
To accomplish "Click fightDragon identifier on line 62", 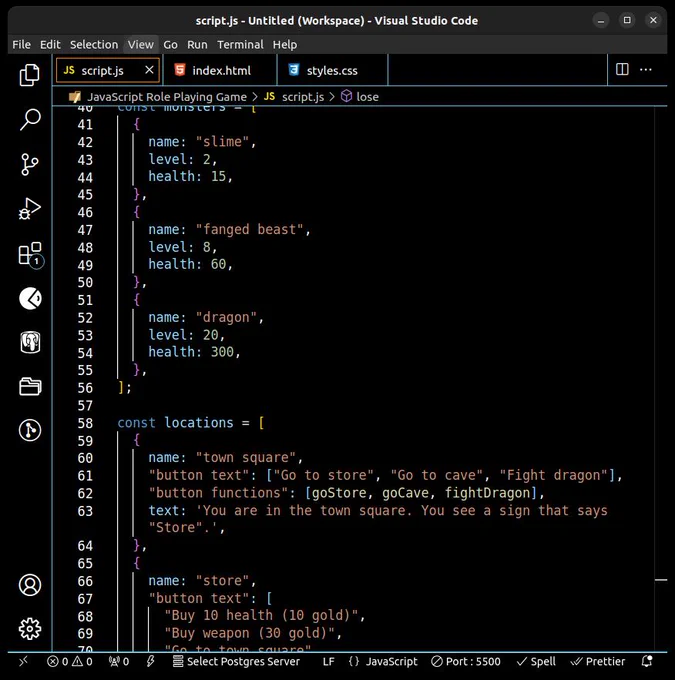I will tap(488, 493).
